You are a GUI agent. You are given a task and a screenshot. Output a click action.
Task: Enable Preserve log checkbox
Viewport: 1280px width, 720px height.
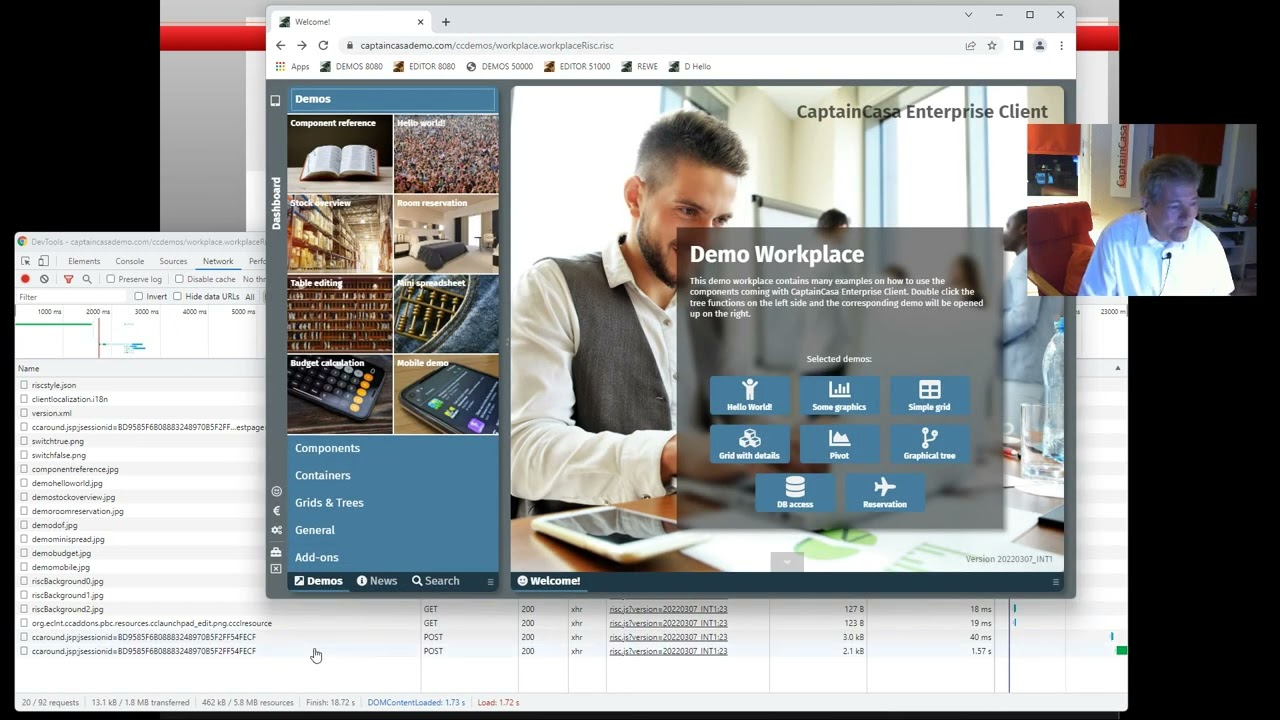[x=110, y=279]
